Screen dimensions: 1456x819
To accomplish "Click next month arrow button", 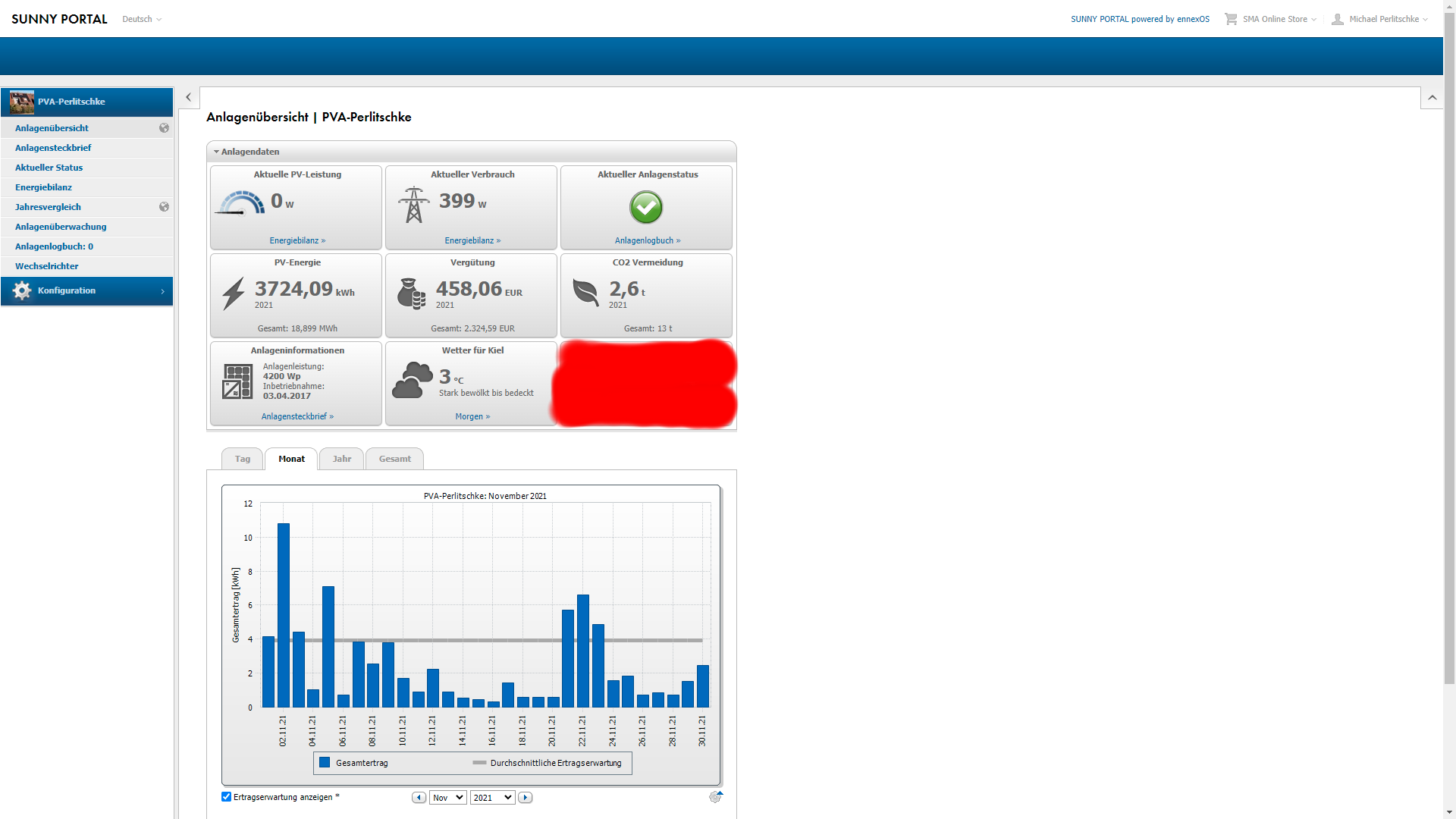I will (526, 798).
